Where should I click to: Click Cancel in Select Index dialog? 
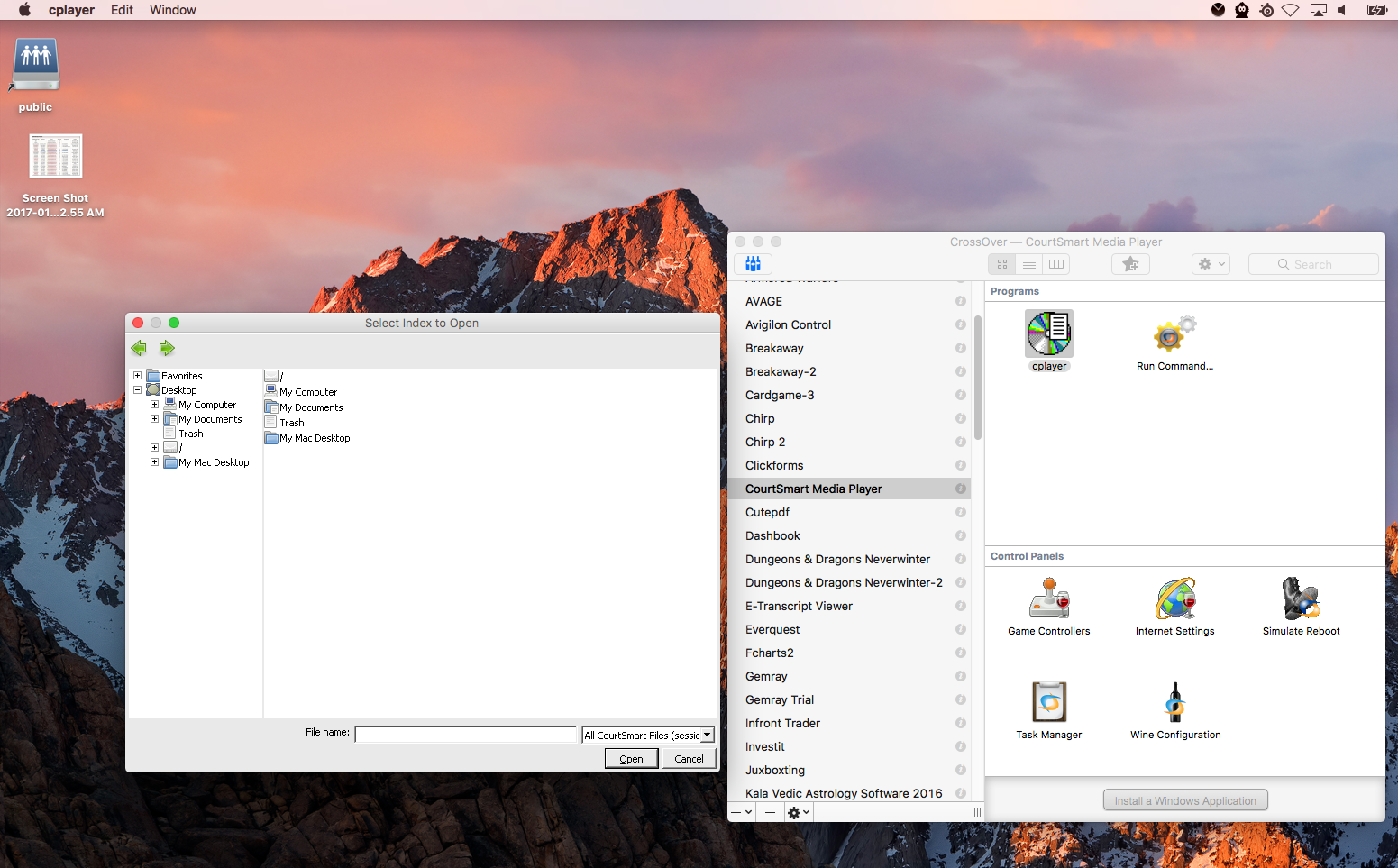tap(689, 759)
